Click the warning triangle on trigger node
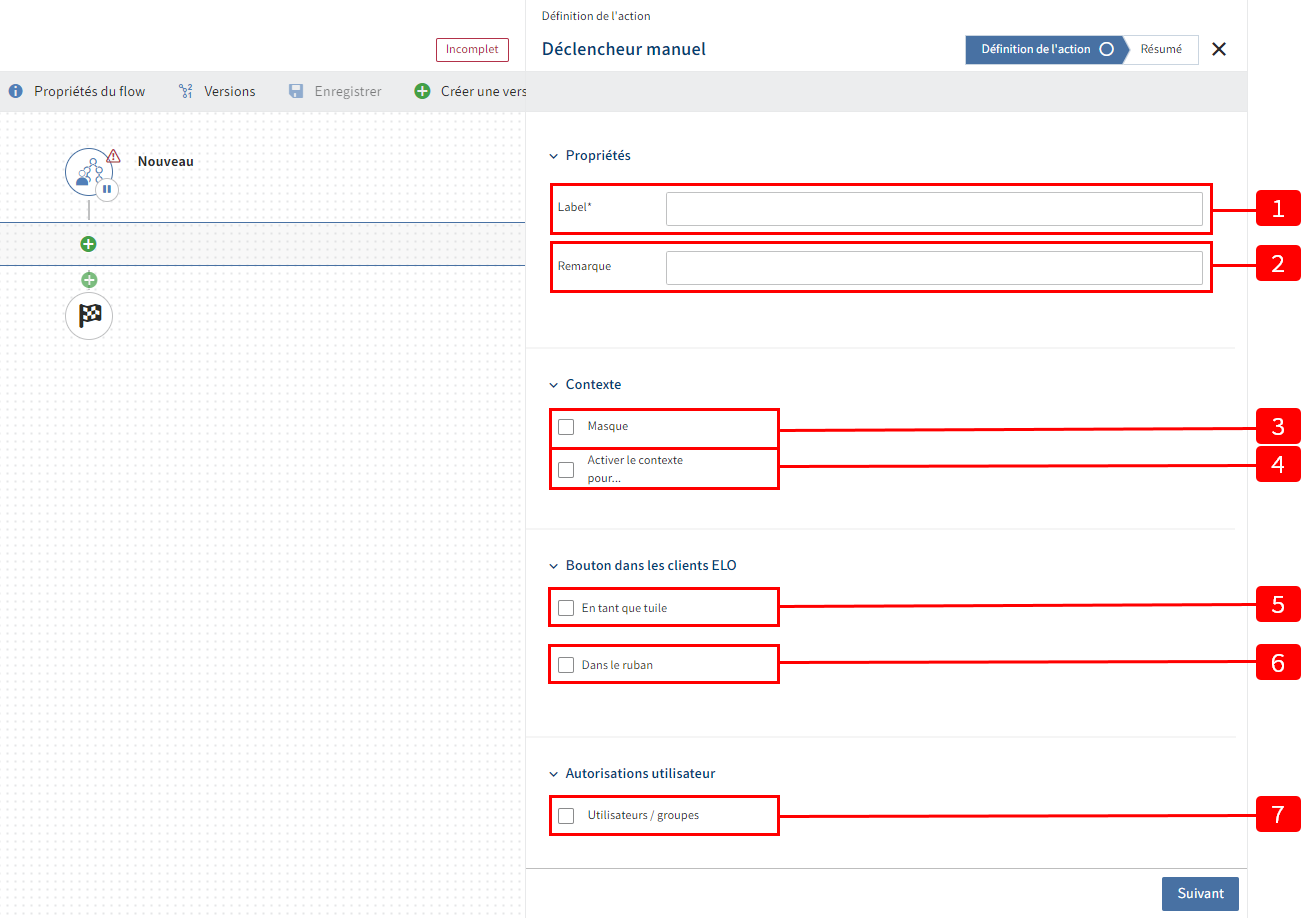The image size is (1303, 918). pyautogui.click(x=113, y=156)
